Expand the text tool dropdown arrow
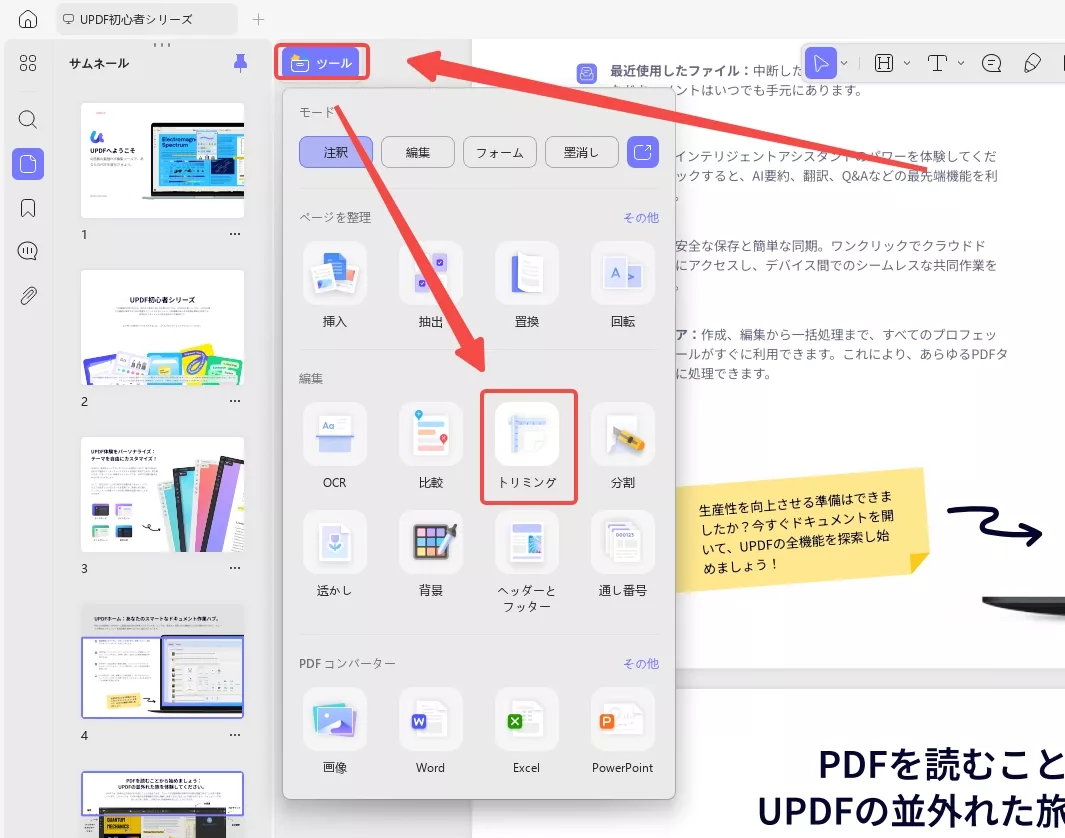Viewport: 1065px width, 838px height. (x=961, y=63)
